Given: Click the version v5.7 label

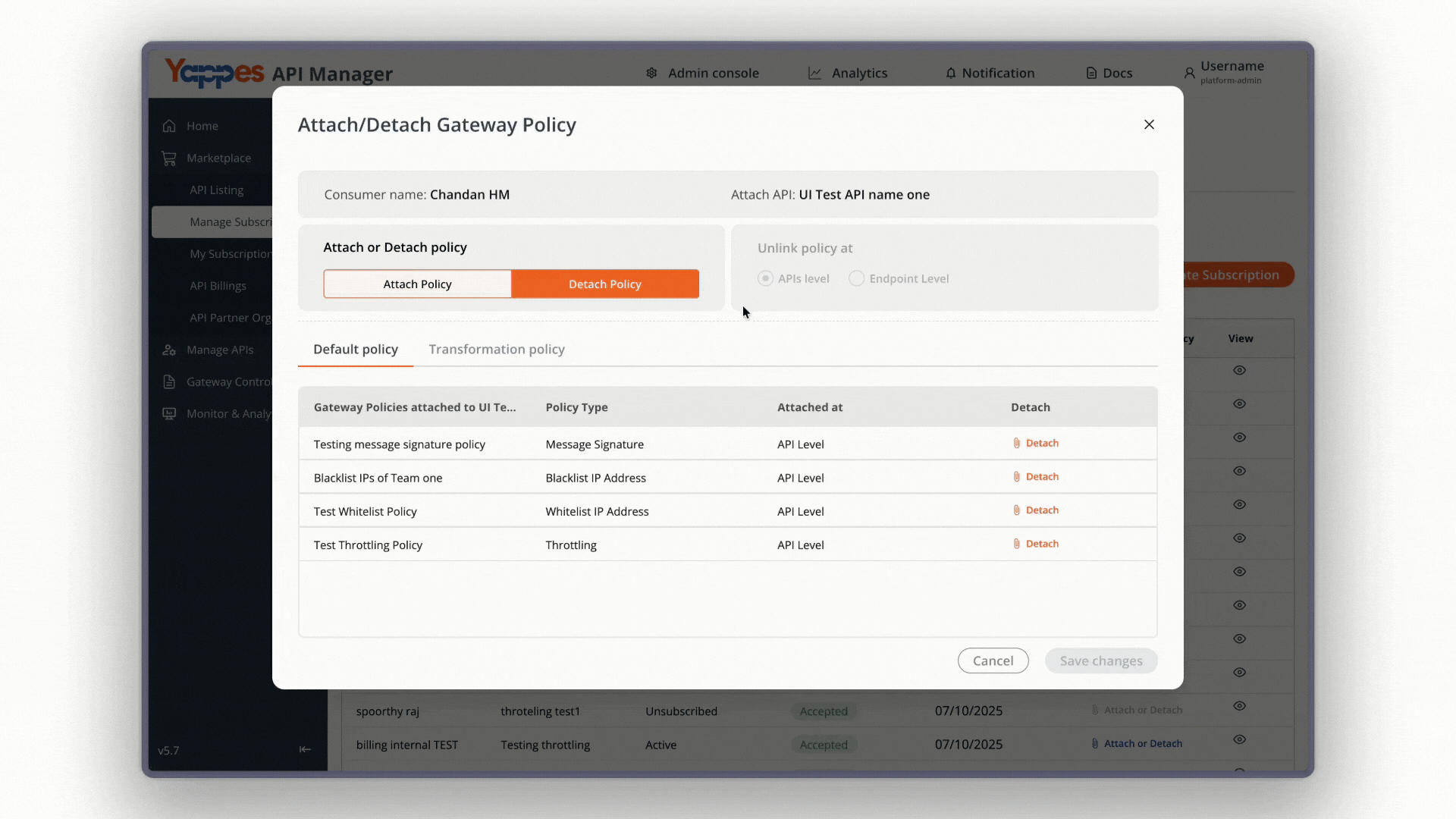Looking at the screenshot, I should tap(168, 751).
